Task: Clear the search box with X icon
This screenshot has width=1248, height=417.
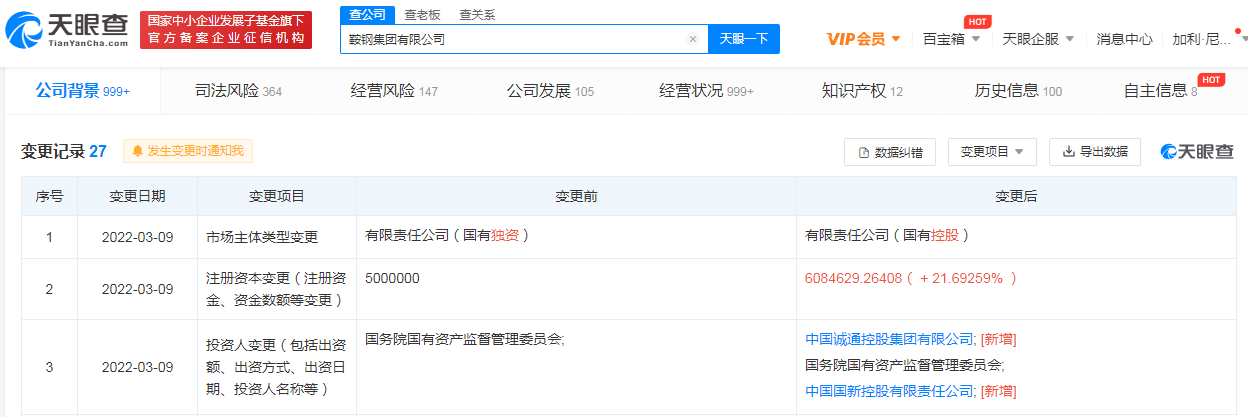Action: (x=693, y=40)
